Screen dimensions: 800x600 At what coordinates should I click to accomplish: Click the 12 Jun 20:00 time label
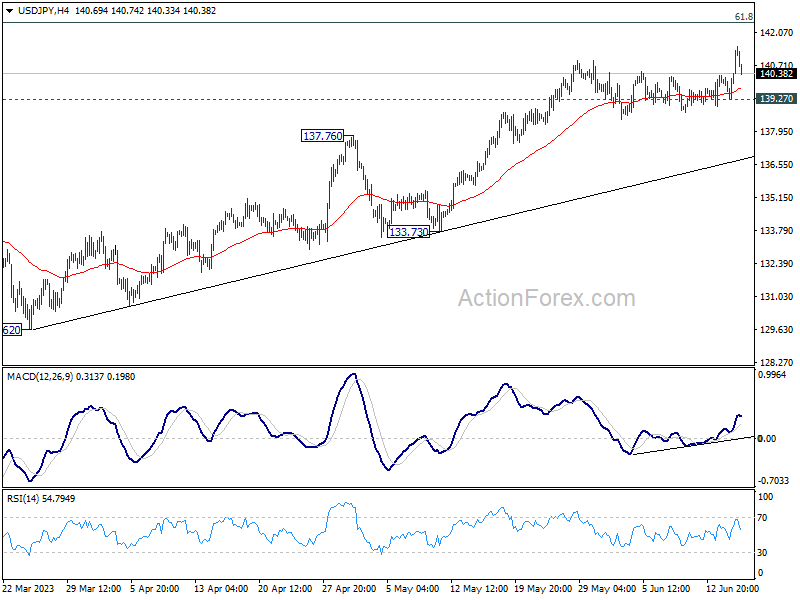tap(734, 589)
